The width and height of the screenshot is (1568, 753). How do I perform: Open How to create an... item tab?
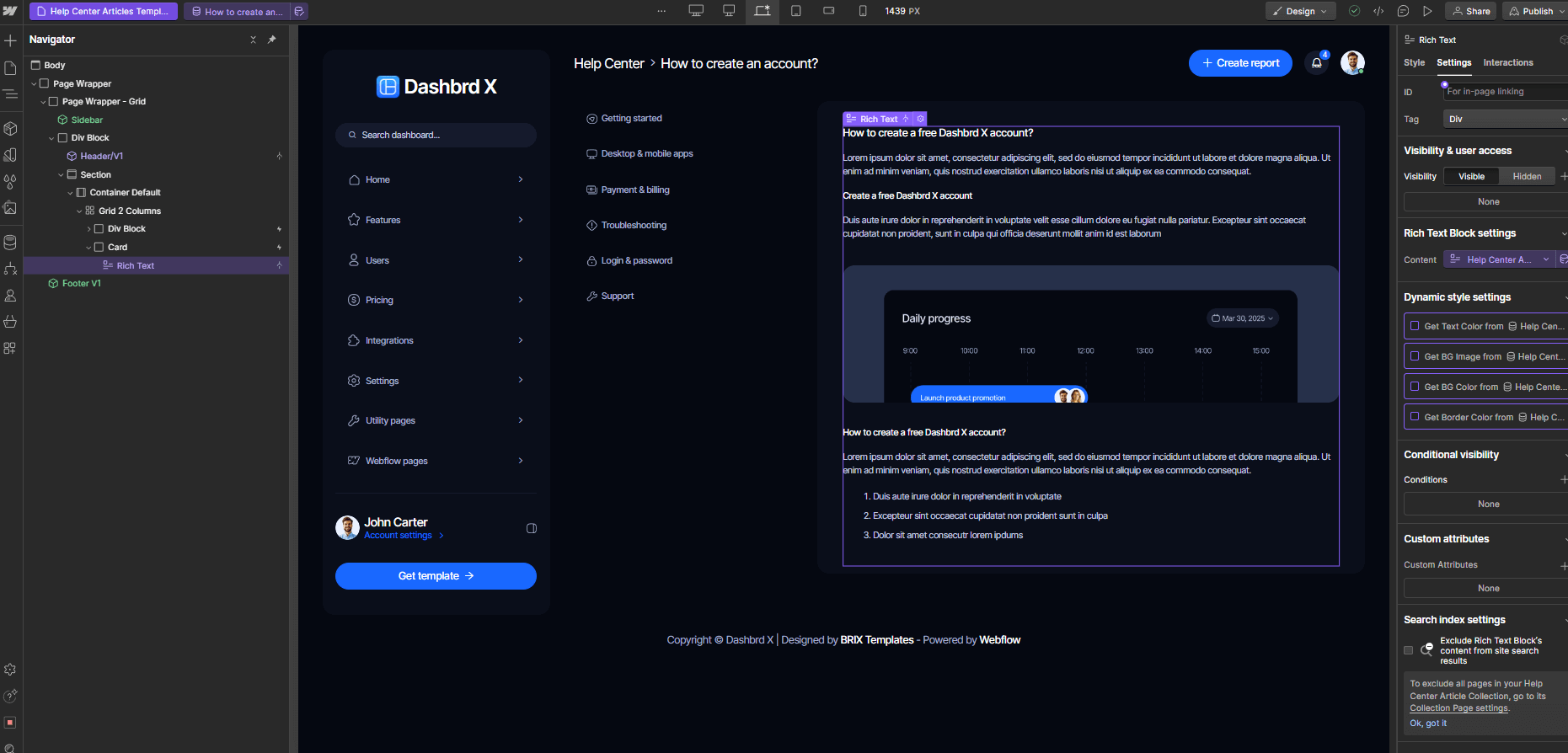click(x=237, y=11)
